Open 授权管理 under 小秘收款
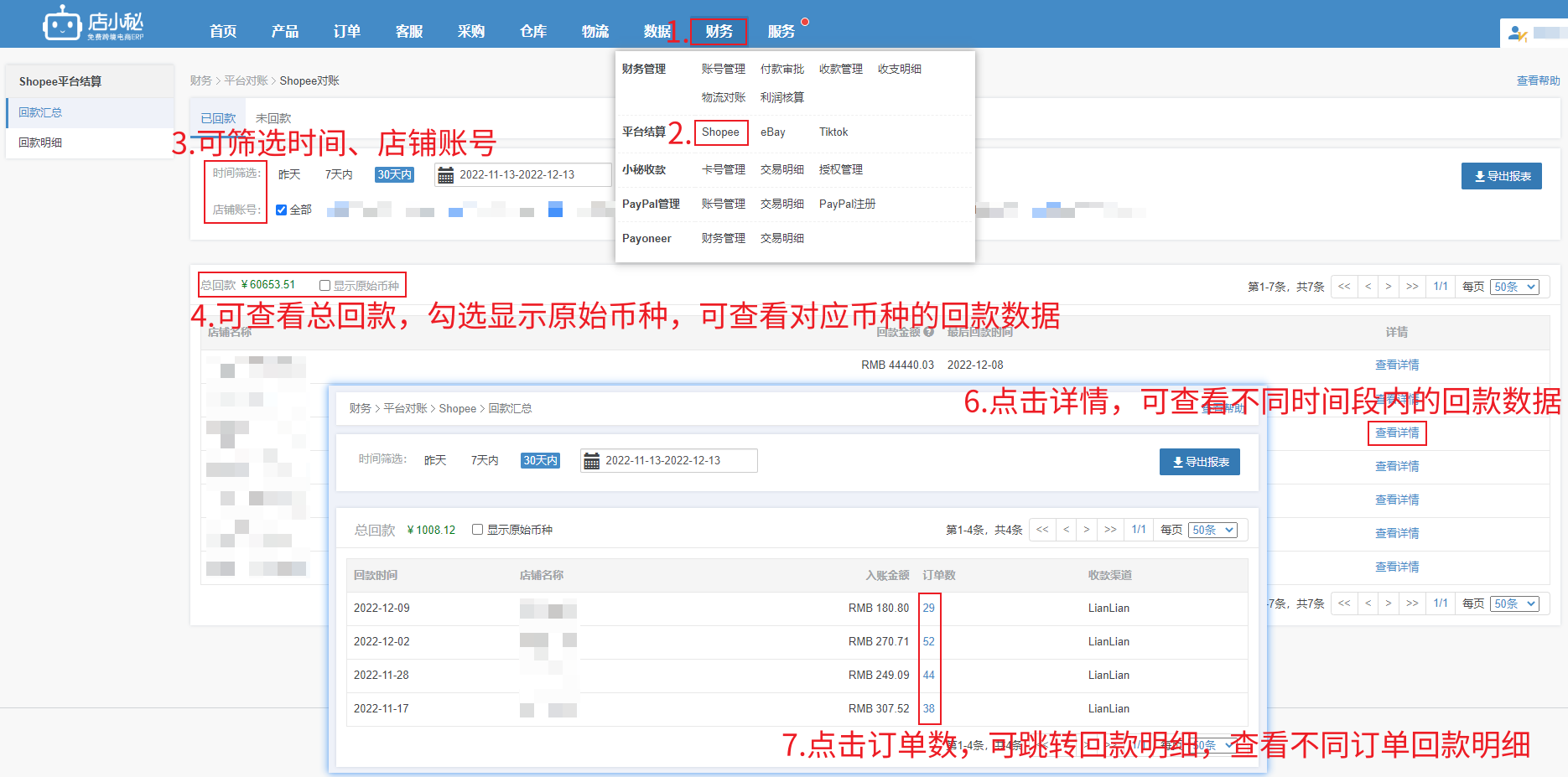 click(x=841, y=169)
